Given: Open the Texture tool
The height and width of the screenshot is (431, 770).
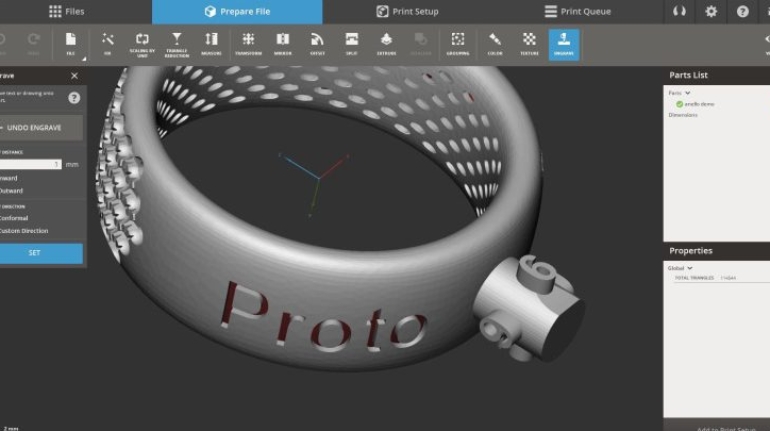Looking at the screenshot, I should (529, 44).
